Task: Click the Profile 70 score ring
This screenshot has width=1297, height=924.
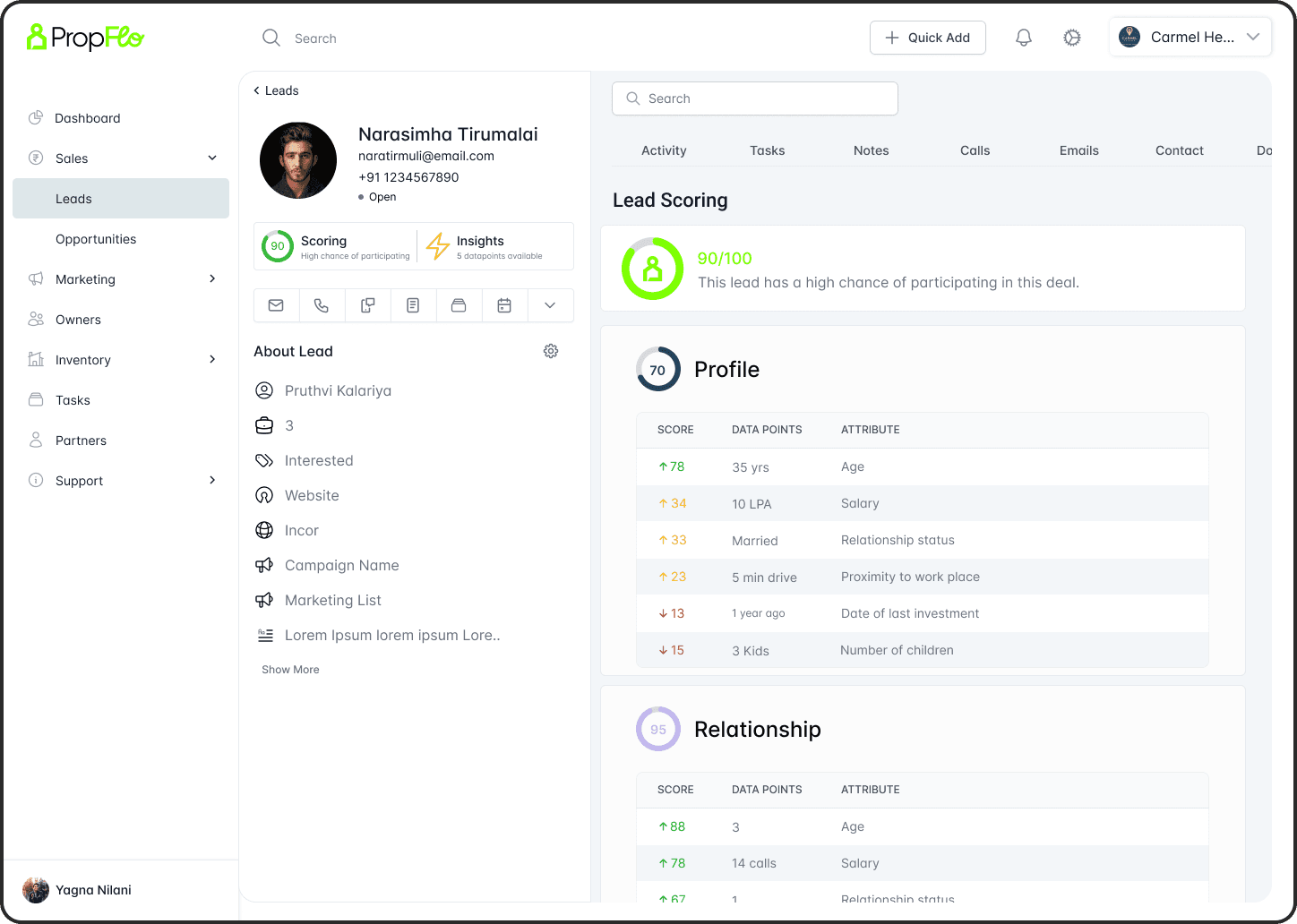Action: point(658,369)
